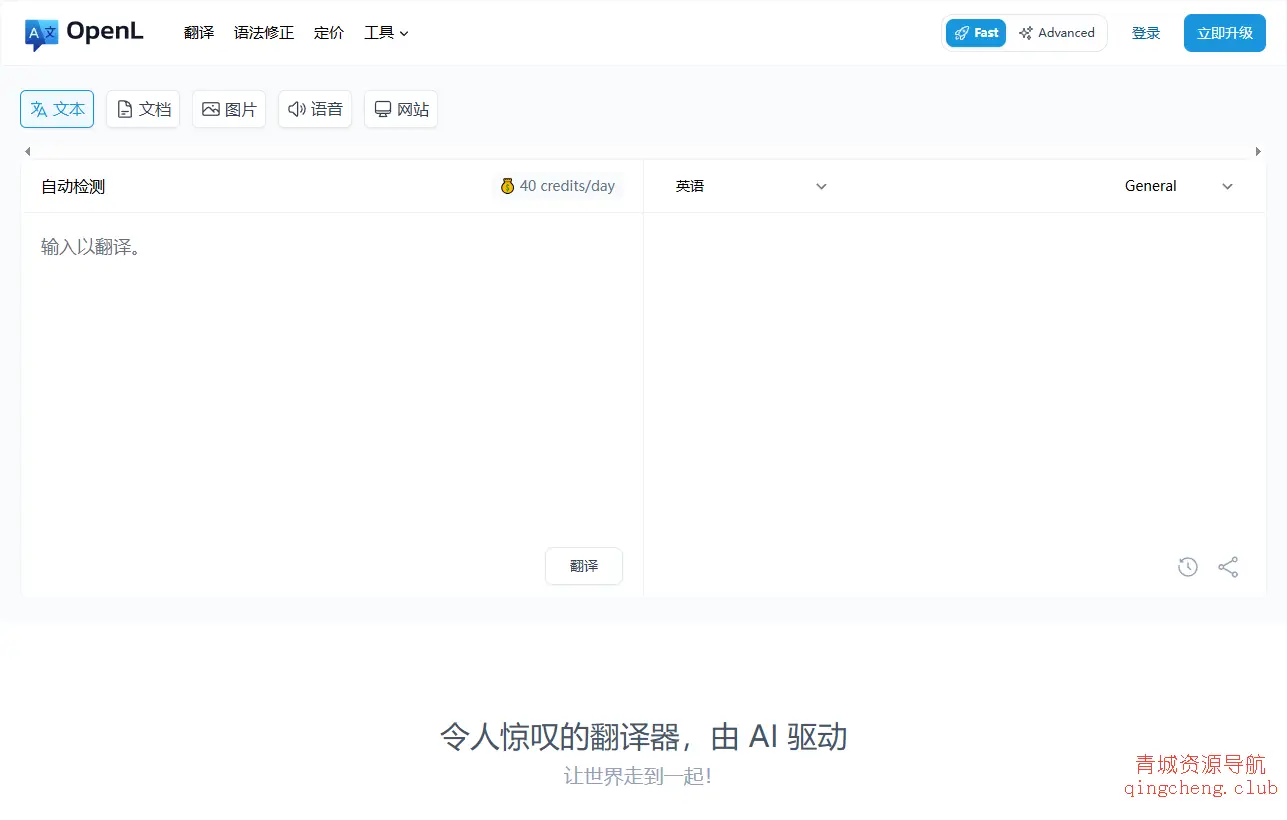Click the OpenL logo
Image resolution: width=1287 pixels, height=820 pixels.
pos(84,32)
